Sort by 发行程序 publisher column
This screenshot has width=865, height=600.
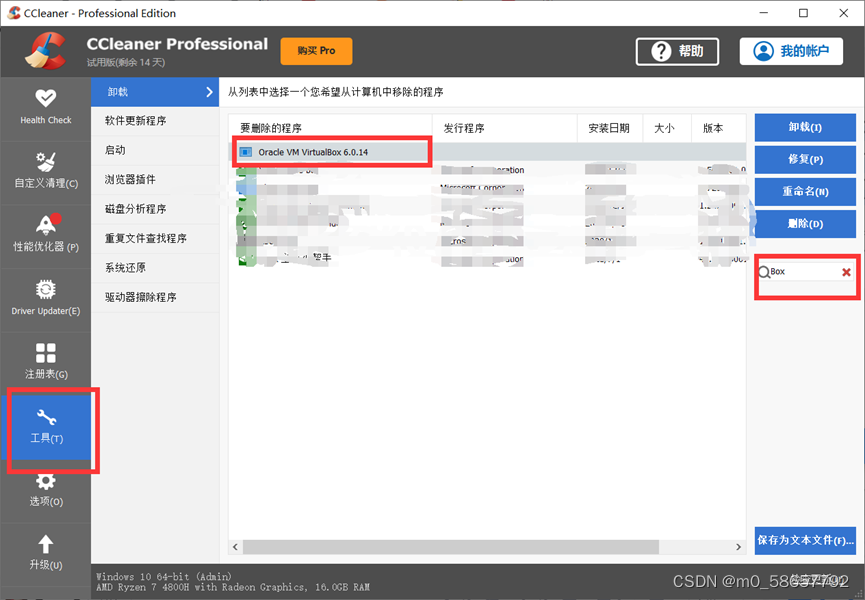click(x=505, y=128)
